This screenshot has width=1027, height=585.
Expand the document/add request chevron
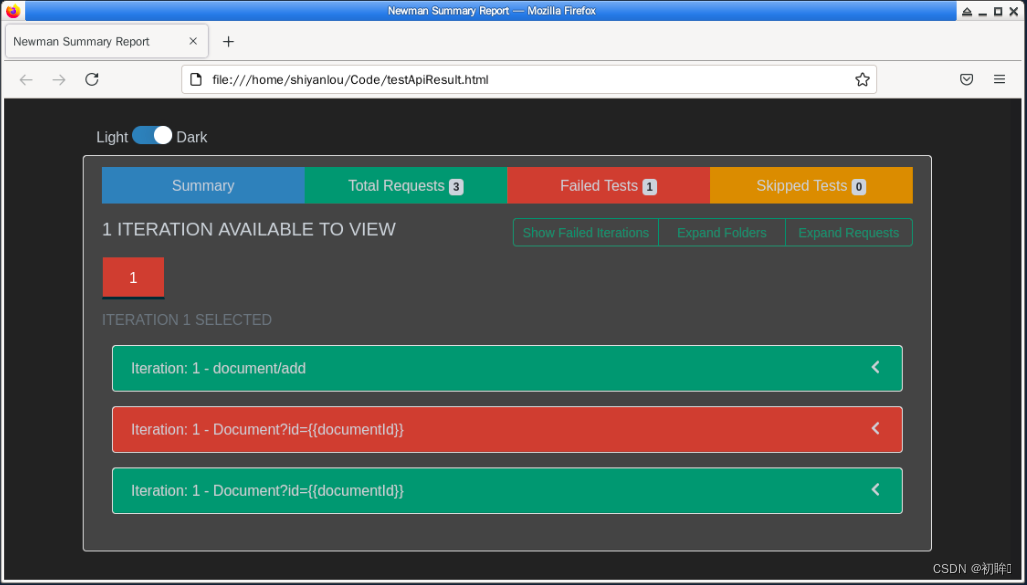point(876,368)
